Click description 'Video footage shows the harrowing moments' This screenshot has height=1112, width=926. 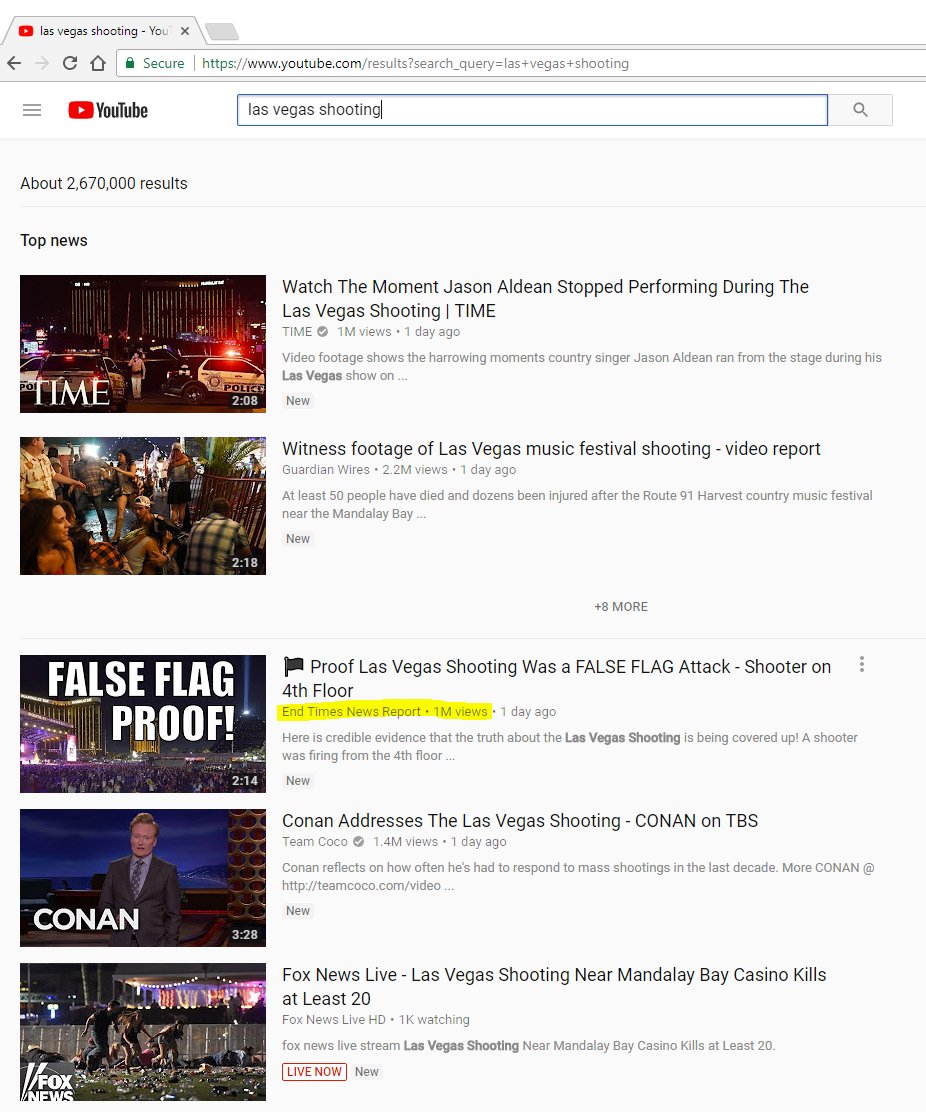[x=581, y=367]
